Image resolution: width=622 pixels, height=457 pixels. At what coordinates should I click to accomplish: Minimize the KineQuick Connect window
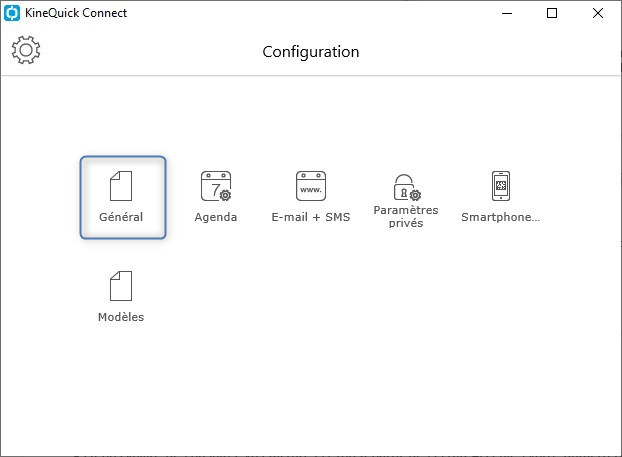[507, 13]
